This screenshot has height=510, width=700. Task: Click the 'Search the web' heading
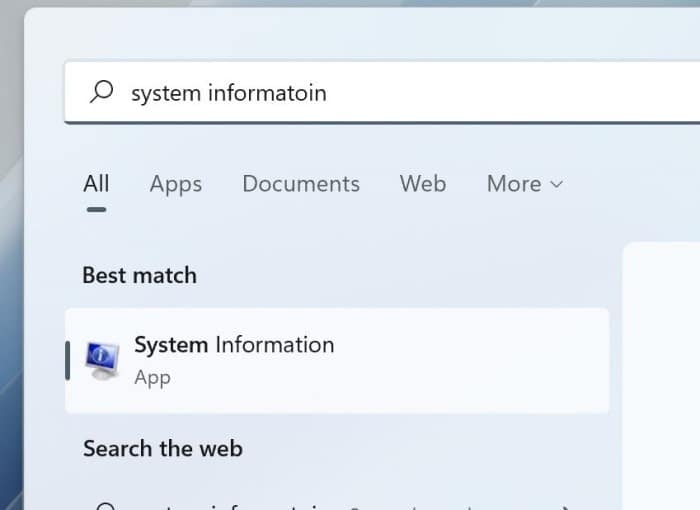(x=163, y=448)
